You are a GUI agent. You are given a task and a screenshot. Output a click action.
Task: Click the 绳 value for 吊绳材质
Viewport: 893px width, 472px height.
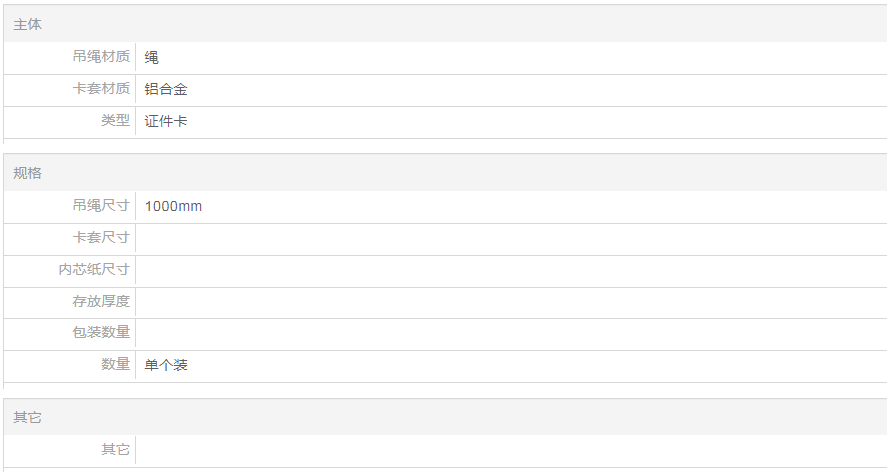tap(152, 57)
